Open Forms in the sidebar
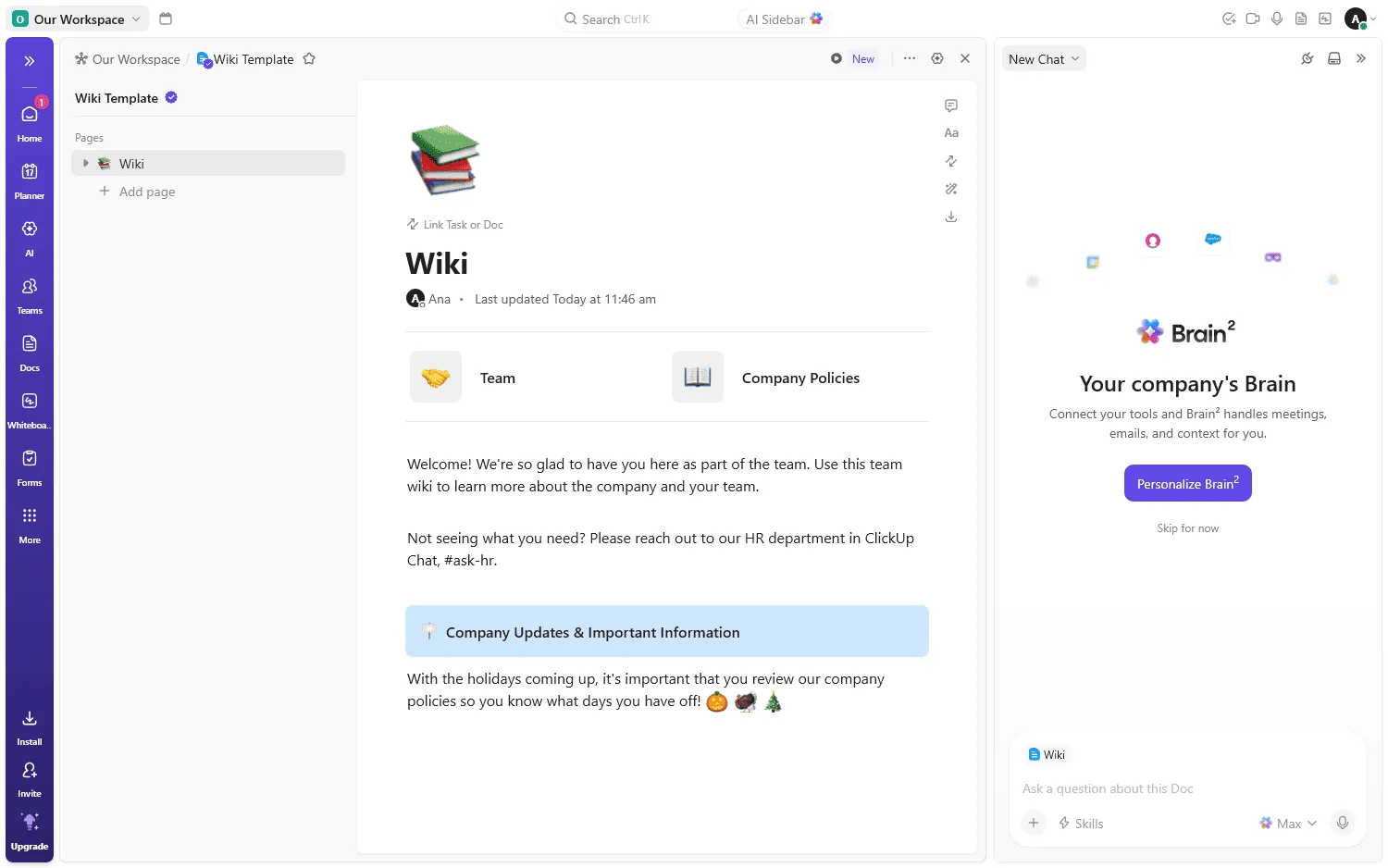This screenshot has width=1388, height=868. [30, 466]
